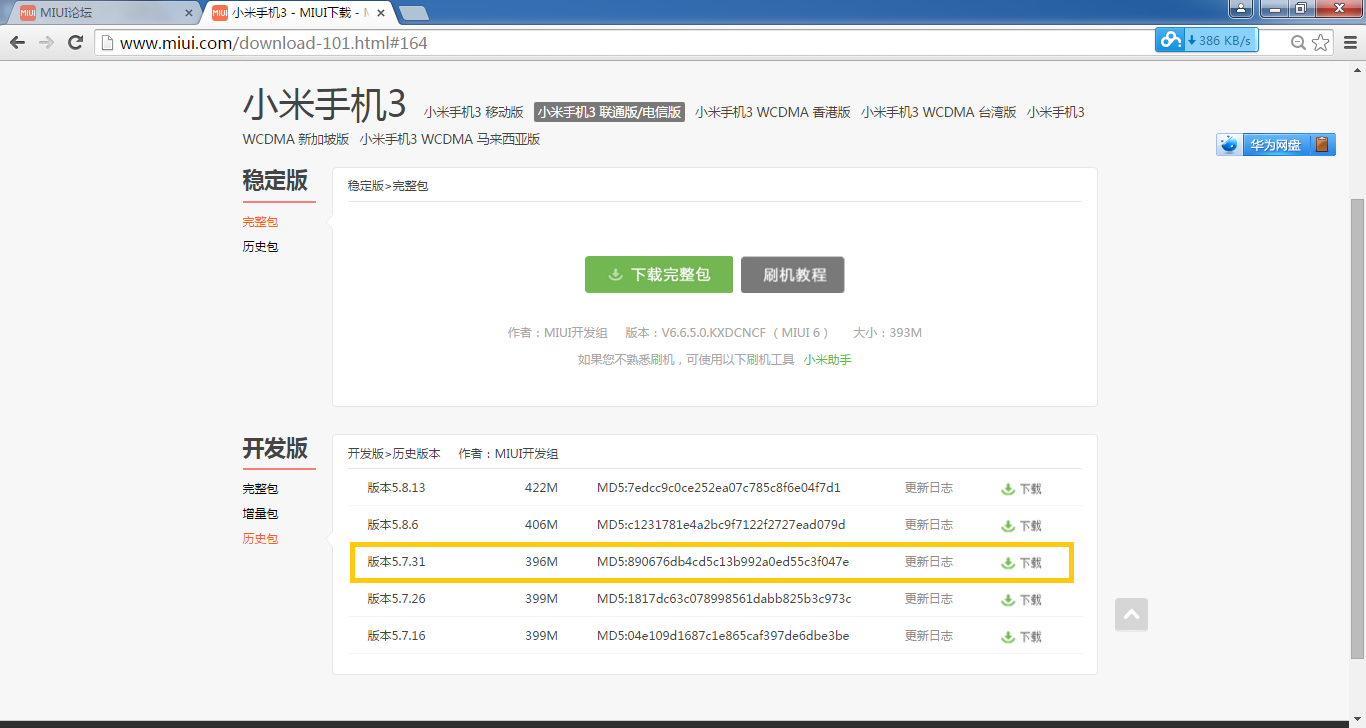Click the 华为网盘 floating widget
Screen dimensions: 1366x728
click(1275, 144)
